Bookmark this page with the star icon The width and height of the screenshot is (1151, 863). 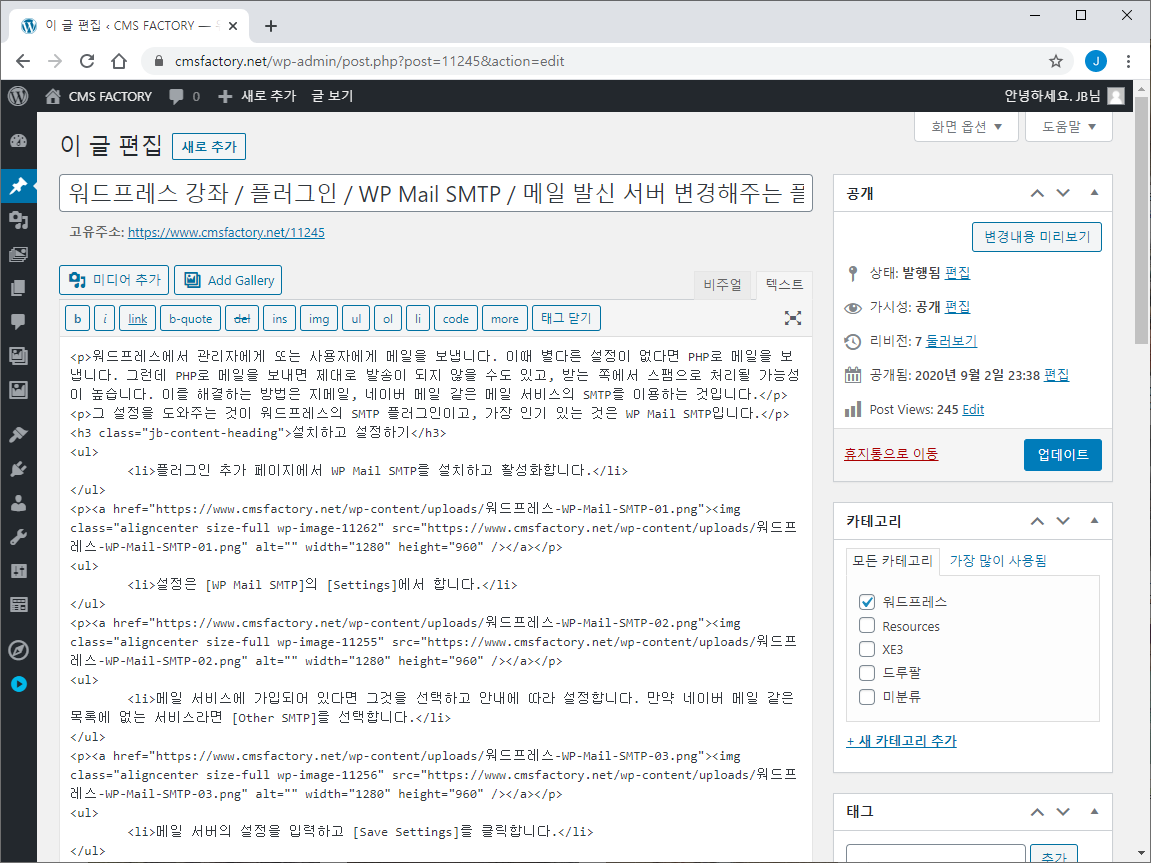click(x=1056, y=62)
